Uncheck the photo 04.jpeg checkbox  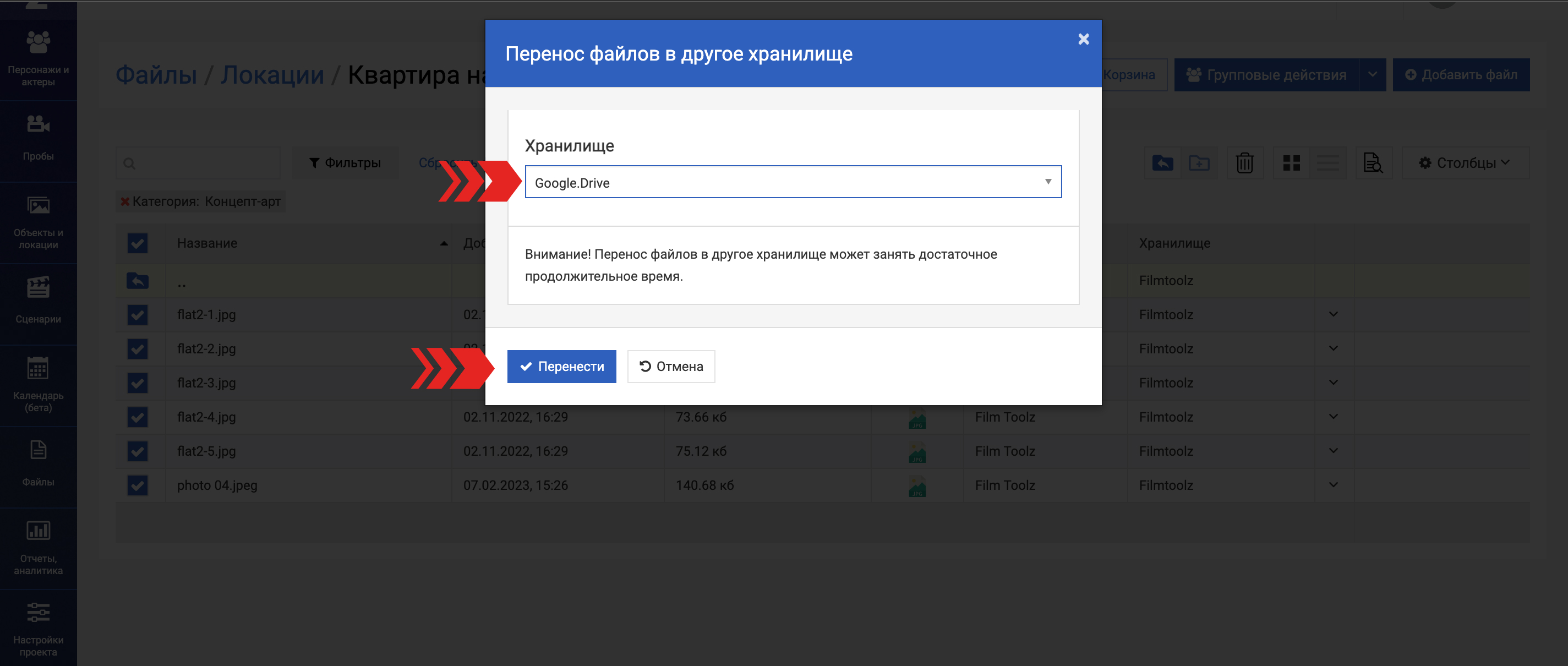138,485
